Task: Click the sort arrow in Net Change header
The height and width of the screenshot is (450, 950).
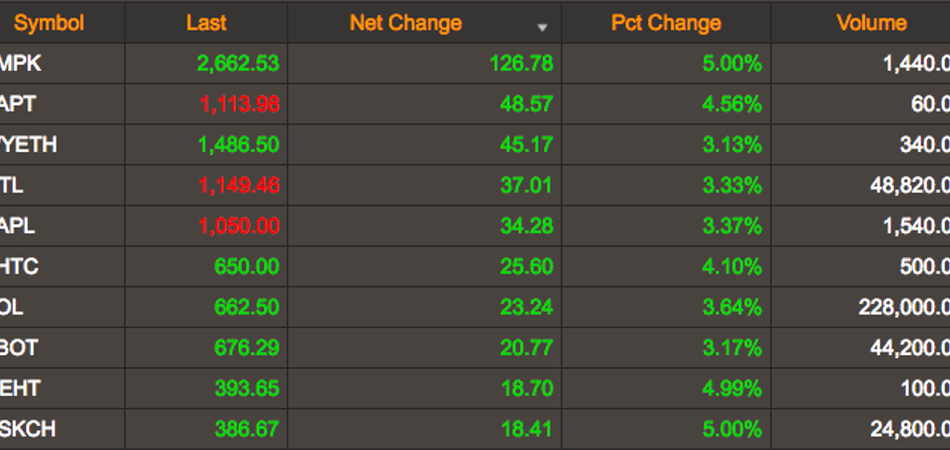Action: [x=543, y=27]
